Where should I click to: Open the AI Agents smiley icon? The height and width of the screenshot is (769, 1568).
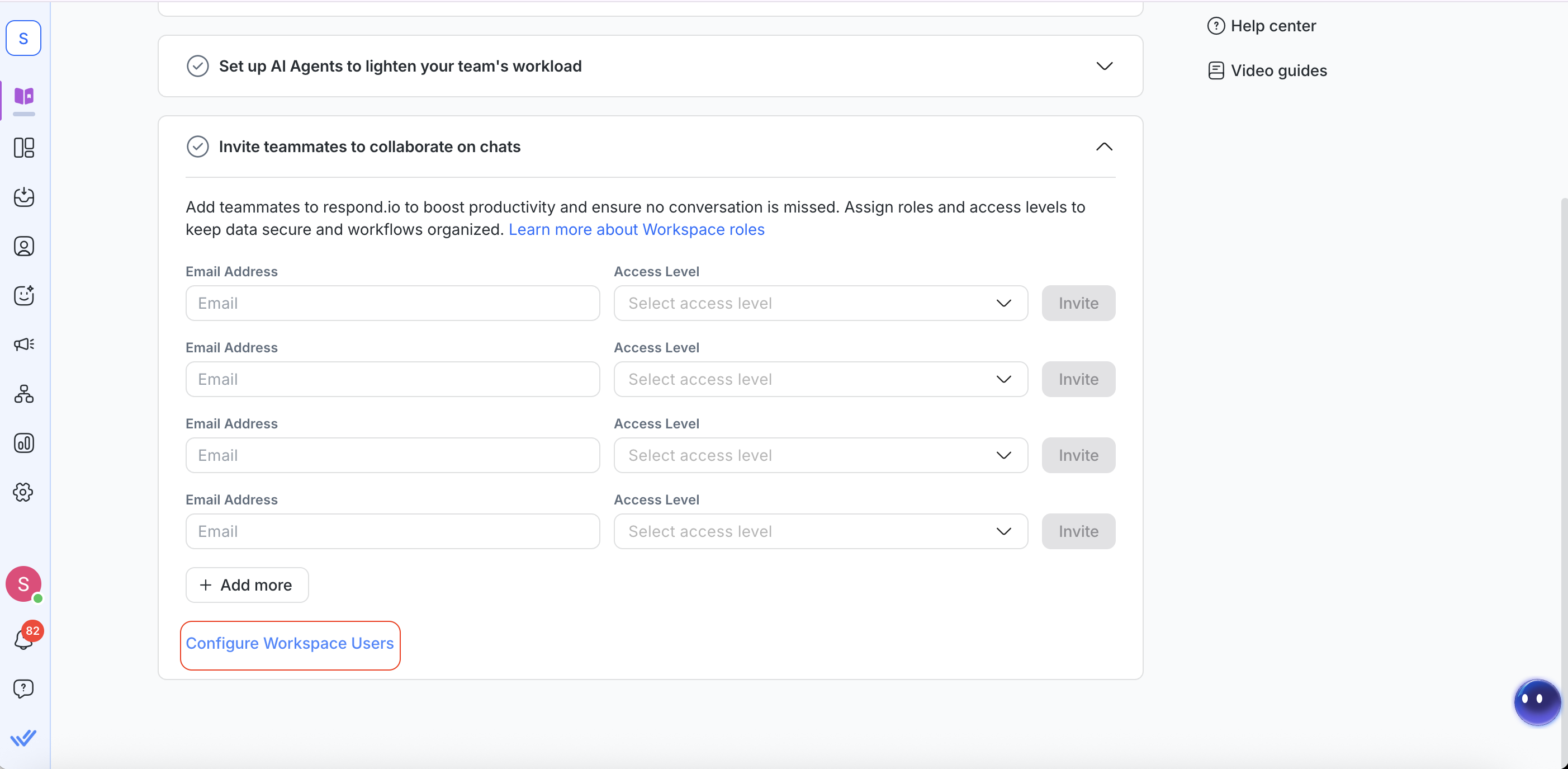coord(23,295)
